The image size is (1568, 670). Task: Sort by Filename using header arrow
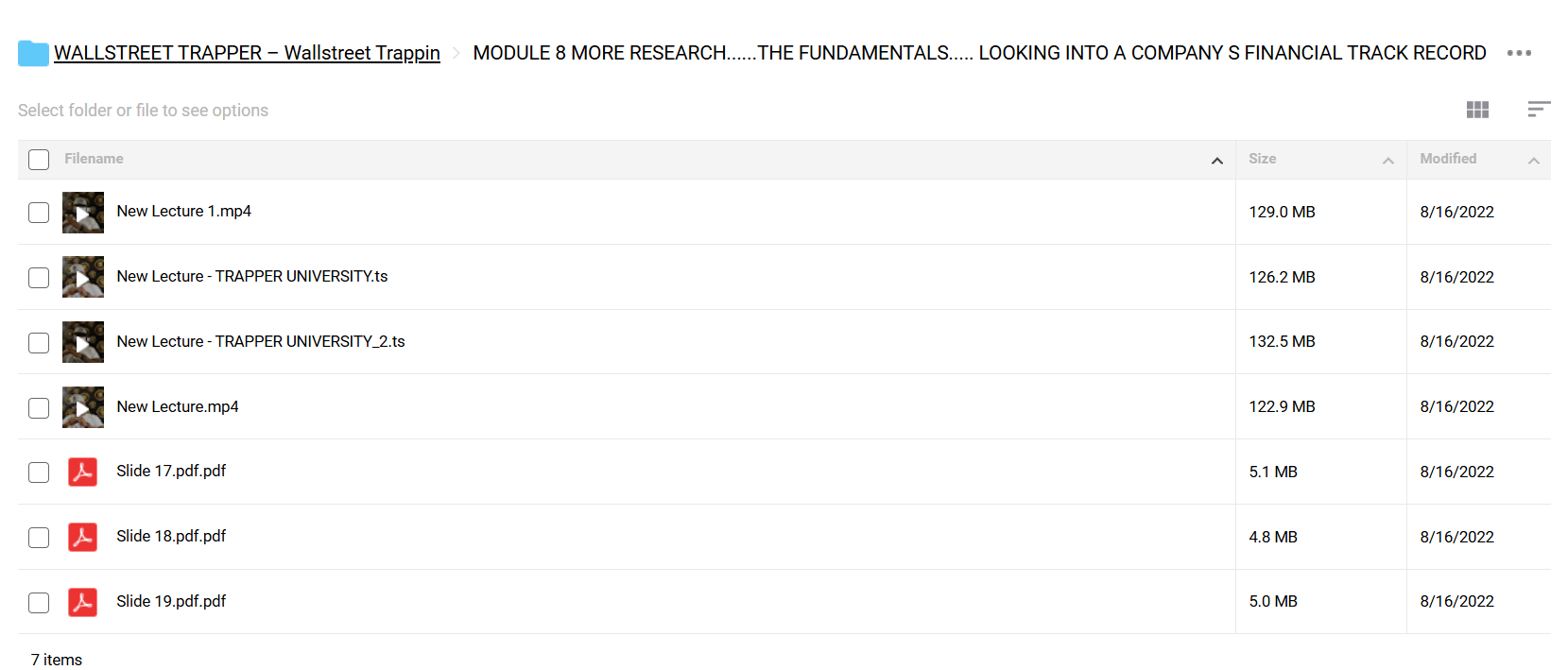(x=1216, y=161)
